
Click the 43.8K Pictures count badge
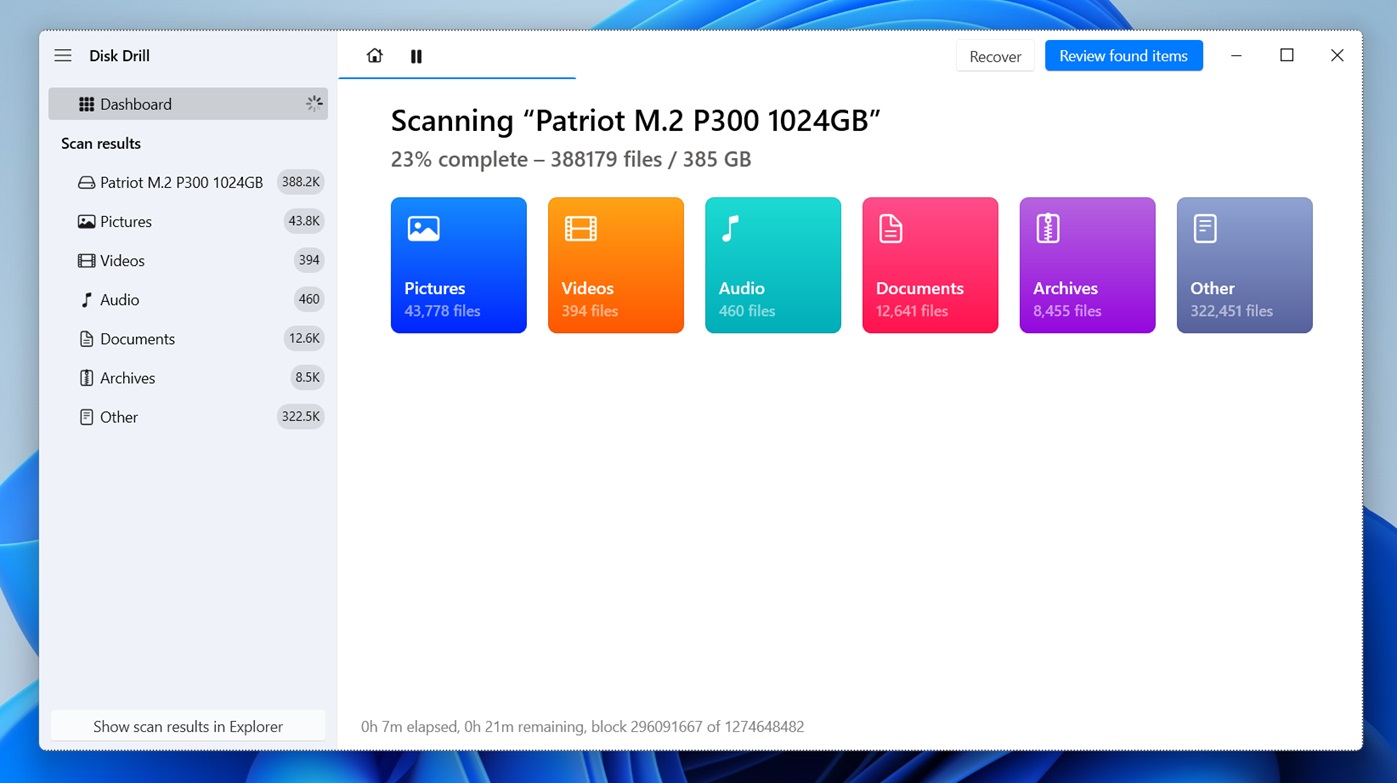tap(304, 221)
